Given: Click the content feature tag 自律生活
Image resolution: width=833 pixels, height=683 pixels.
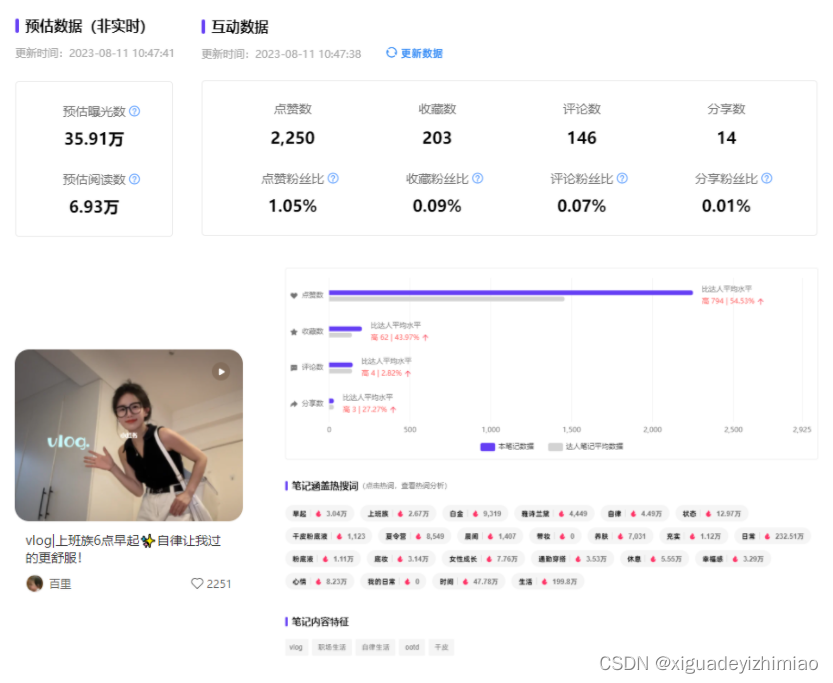Looking at the screenshot, I should 376,647.
